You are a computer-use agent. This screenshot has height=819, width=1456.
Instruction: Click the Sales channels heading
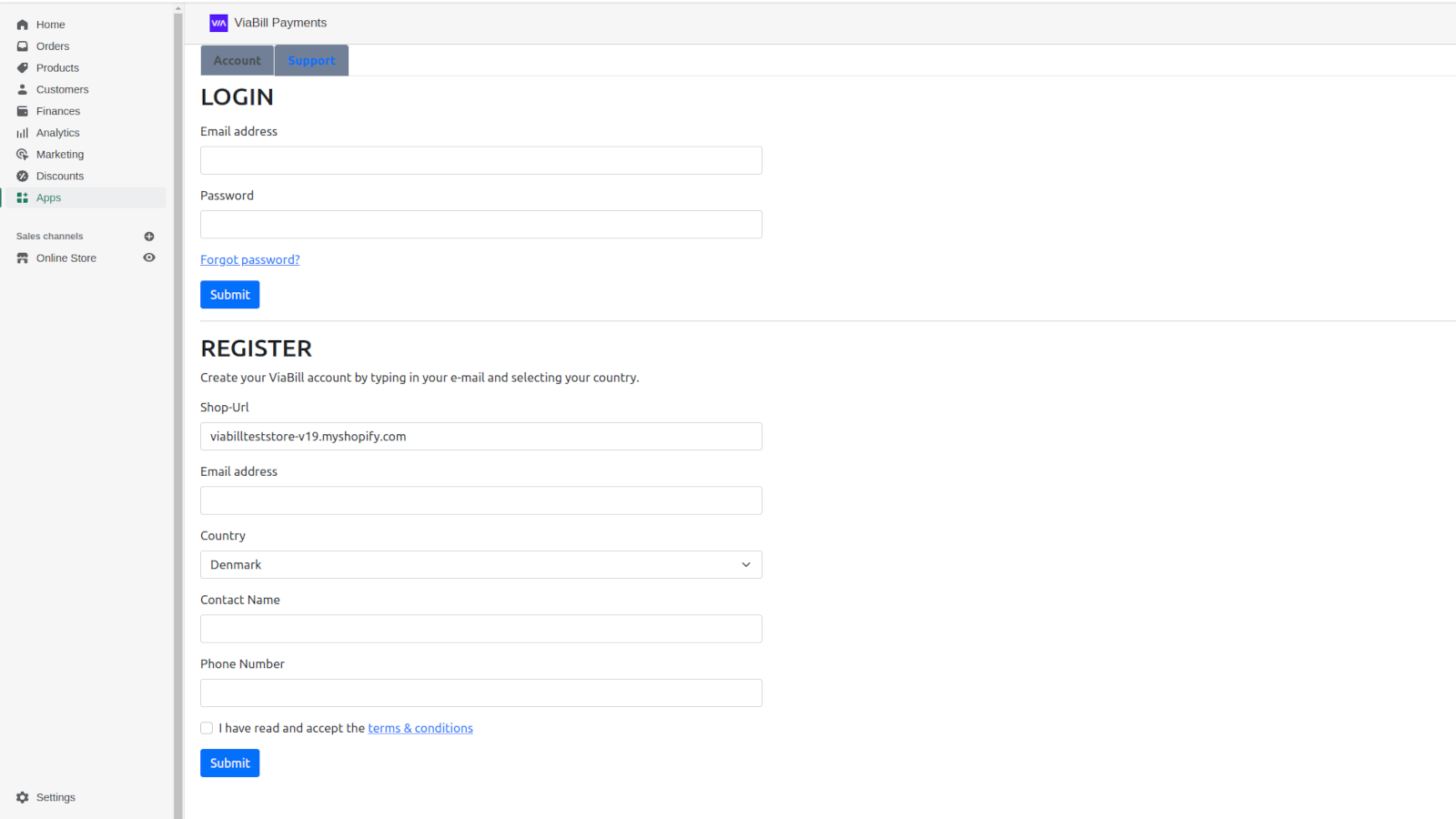(x=49, y=237)
